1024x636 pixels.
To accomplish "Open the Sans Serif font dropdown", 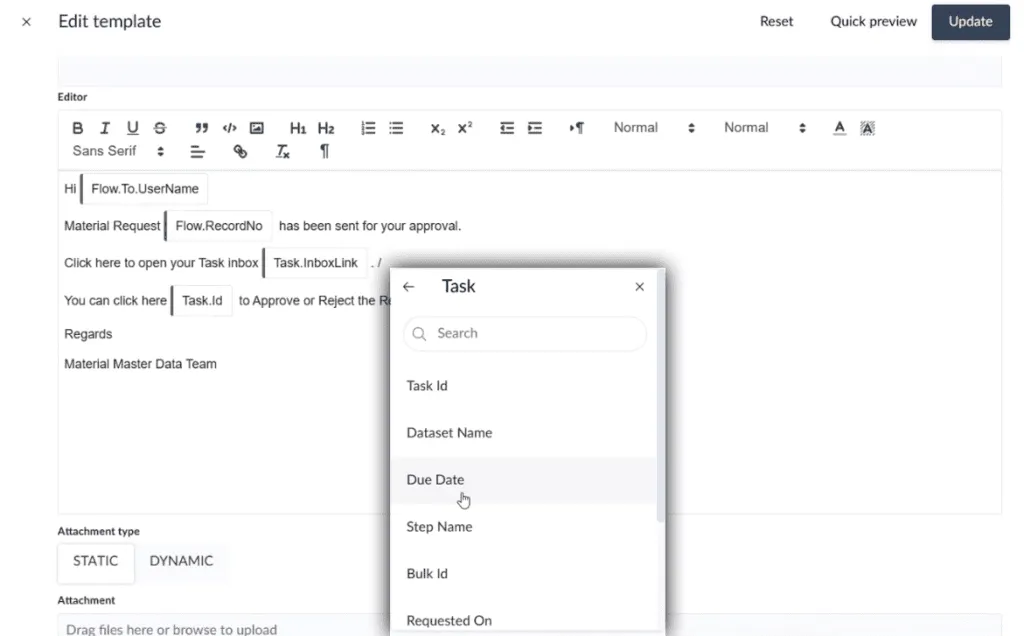I will click(118, 152).
